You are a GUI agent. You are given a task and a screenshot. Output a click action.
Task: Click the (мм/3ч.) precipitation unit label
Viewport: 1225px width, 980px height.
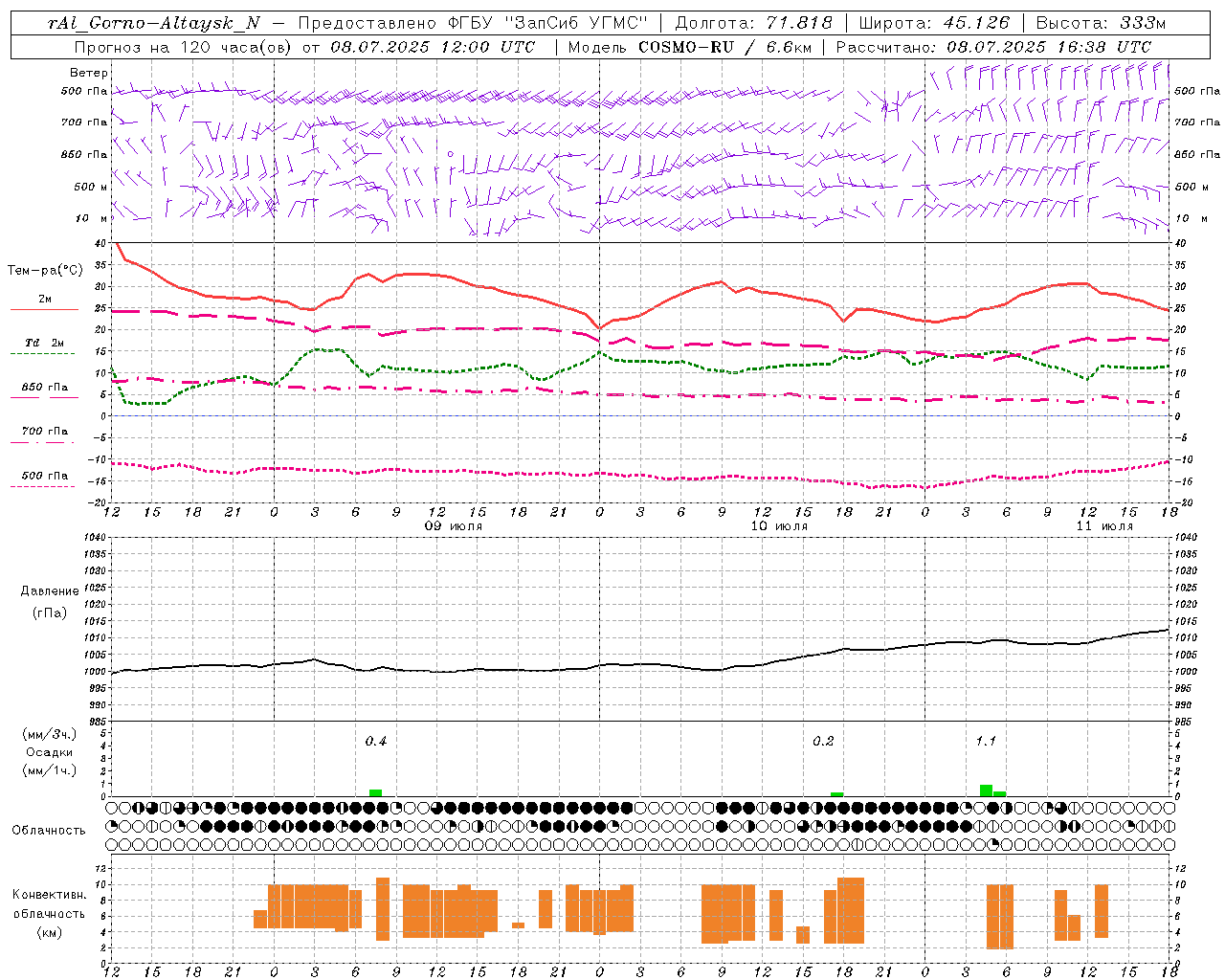pos(50,734)
